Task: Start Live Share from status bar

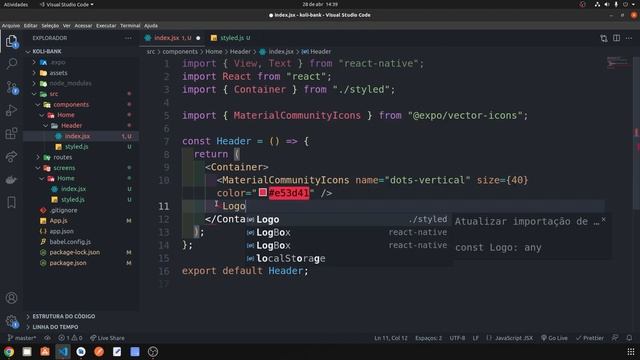Action: tap(107, 338)
